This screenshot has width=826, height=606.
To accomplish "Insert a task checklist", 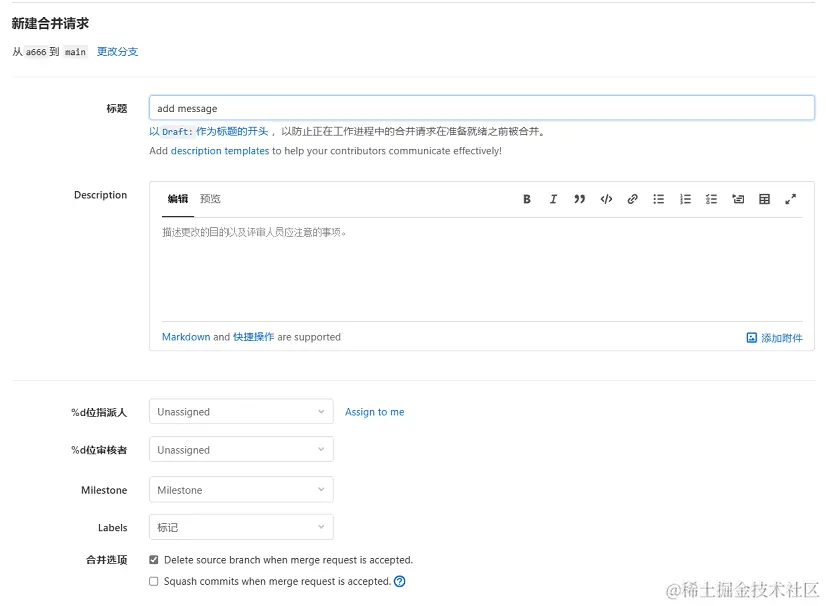I will [712, 199].
